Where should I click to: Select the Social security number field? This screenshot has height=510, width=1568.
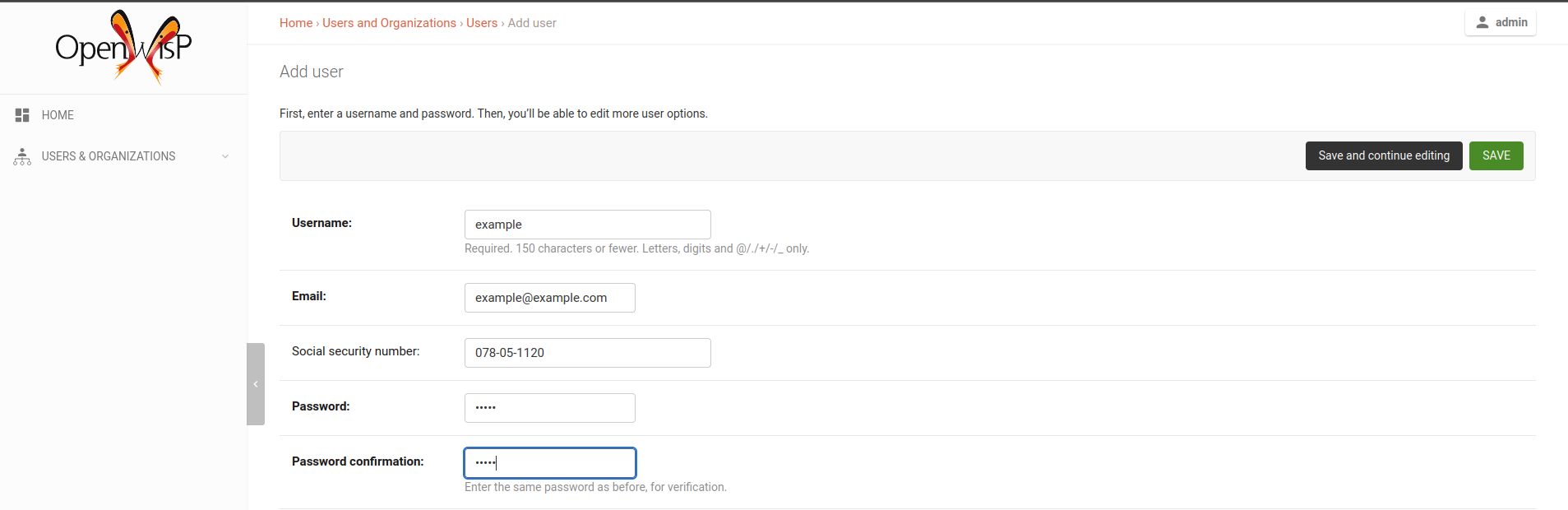(587, 353)
